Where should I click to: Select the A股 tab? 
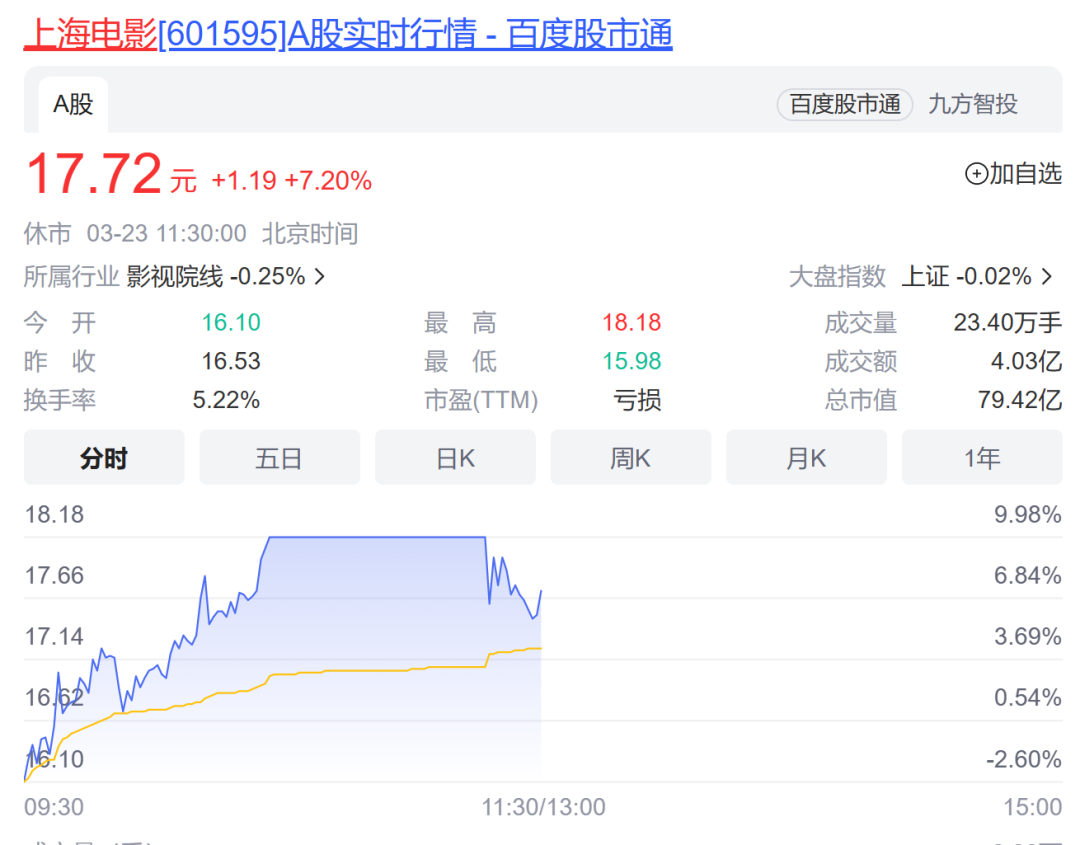[x=73, y=105]
